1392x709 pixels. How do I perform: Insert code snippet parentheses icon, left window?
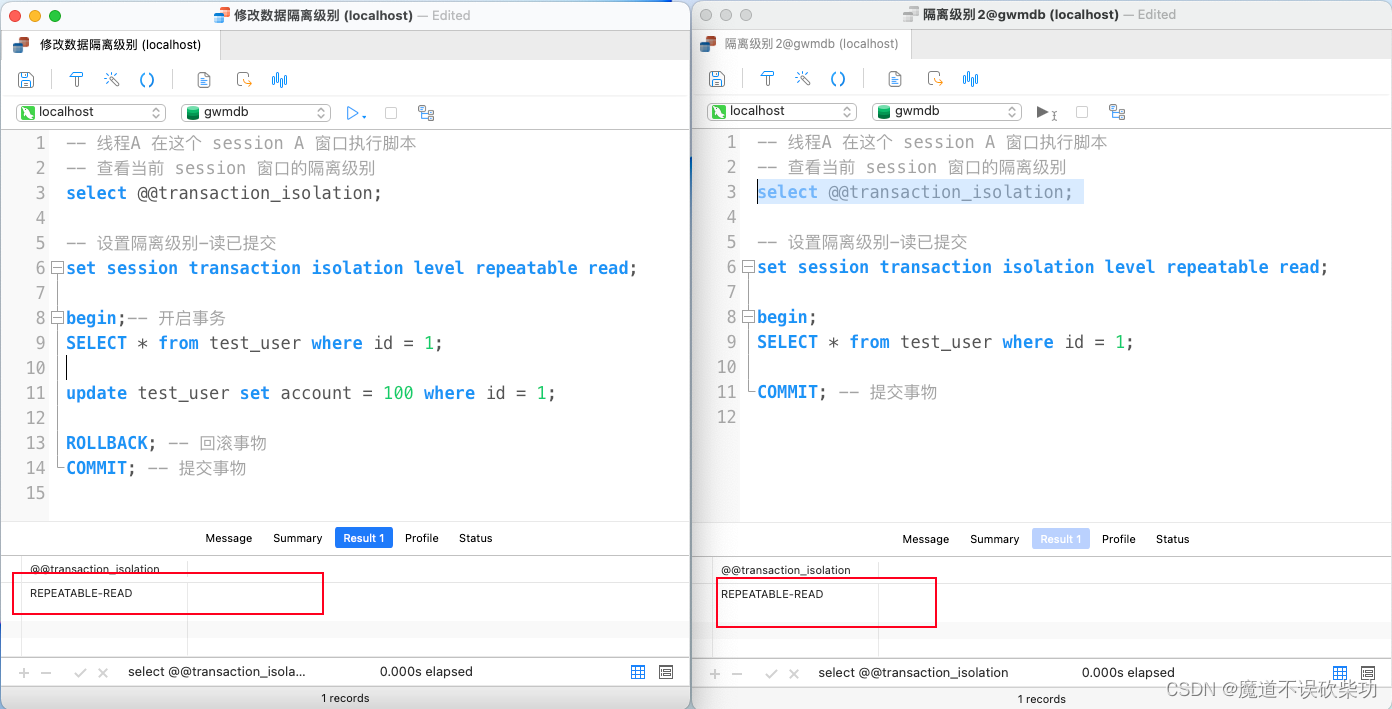[x=147, y=80]
